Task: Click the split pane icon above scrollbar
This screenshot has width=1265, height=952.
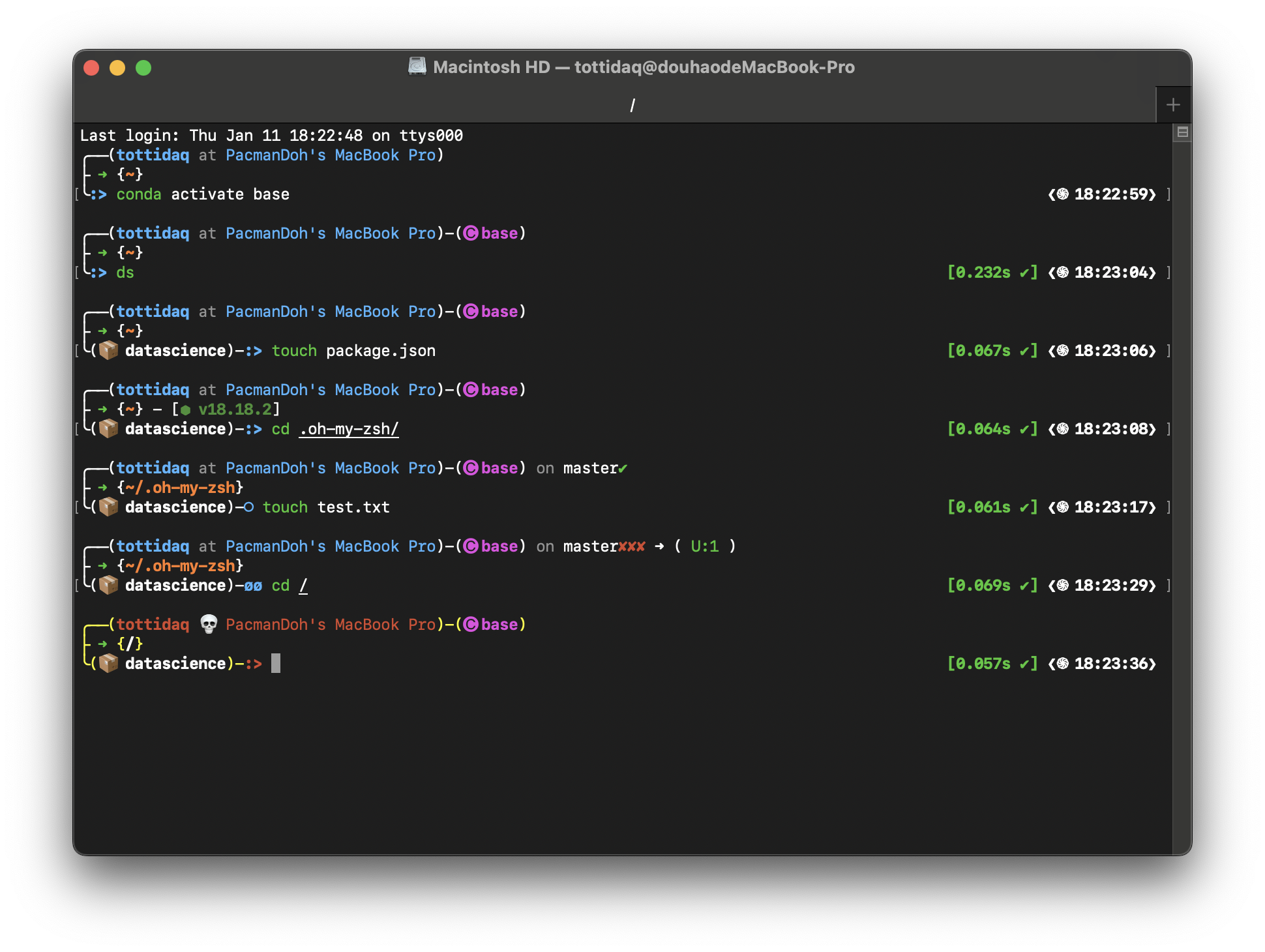Action: (x=1182, y=132)
